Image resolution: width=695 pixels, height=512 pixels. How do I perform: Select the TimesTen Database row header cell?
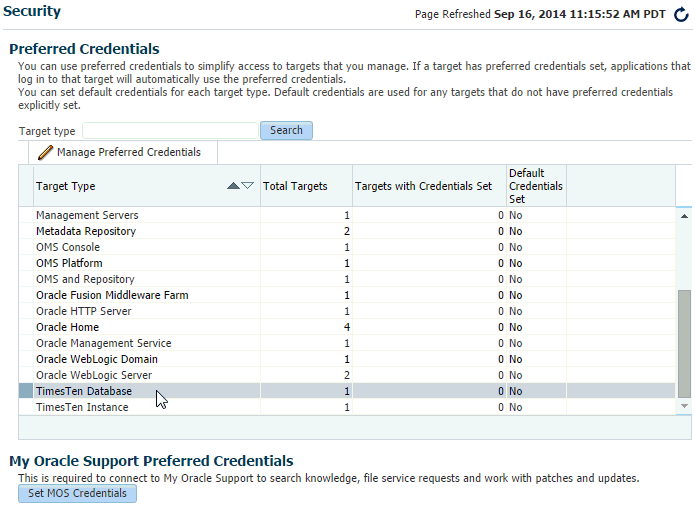26,391
